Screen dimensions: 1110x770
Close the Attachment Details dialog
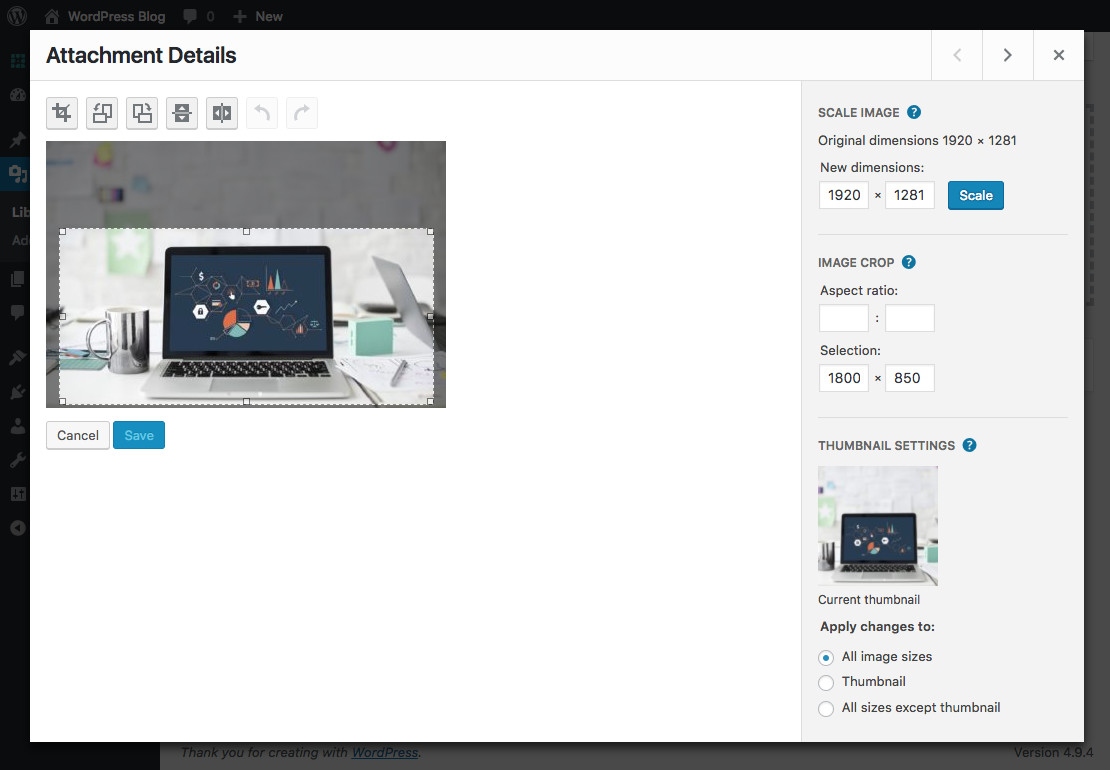(1059, 55)
